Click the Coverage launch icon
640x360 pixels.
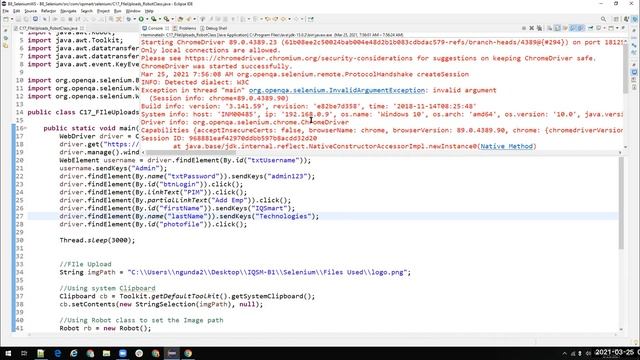pos(153,19)
